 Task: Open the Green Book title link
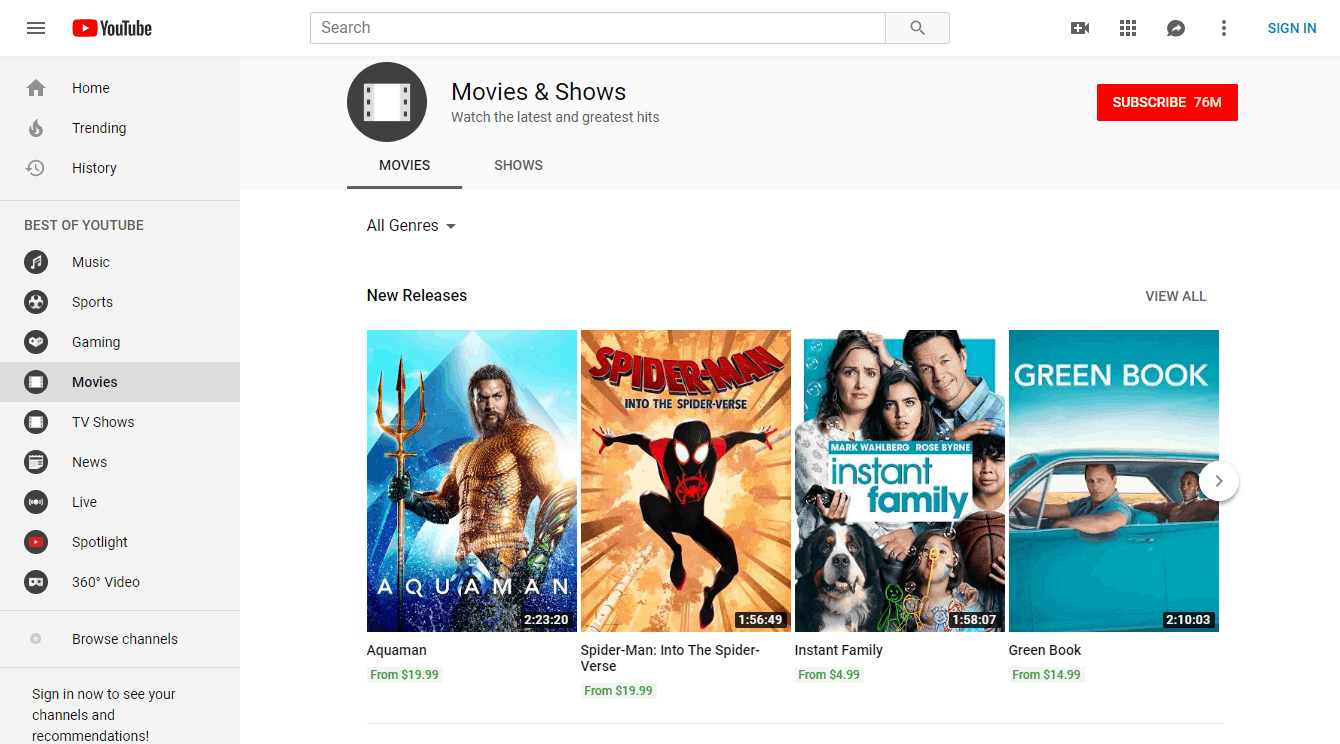click(x=1045, y=650)
